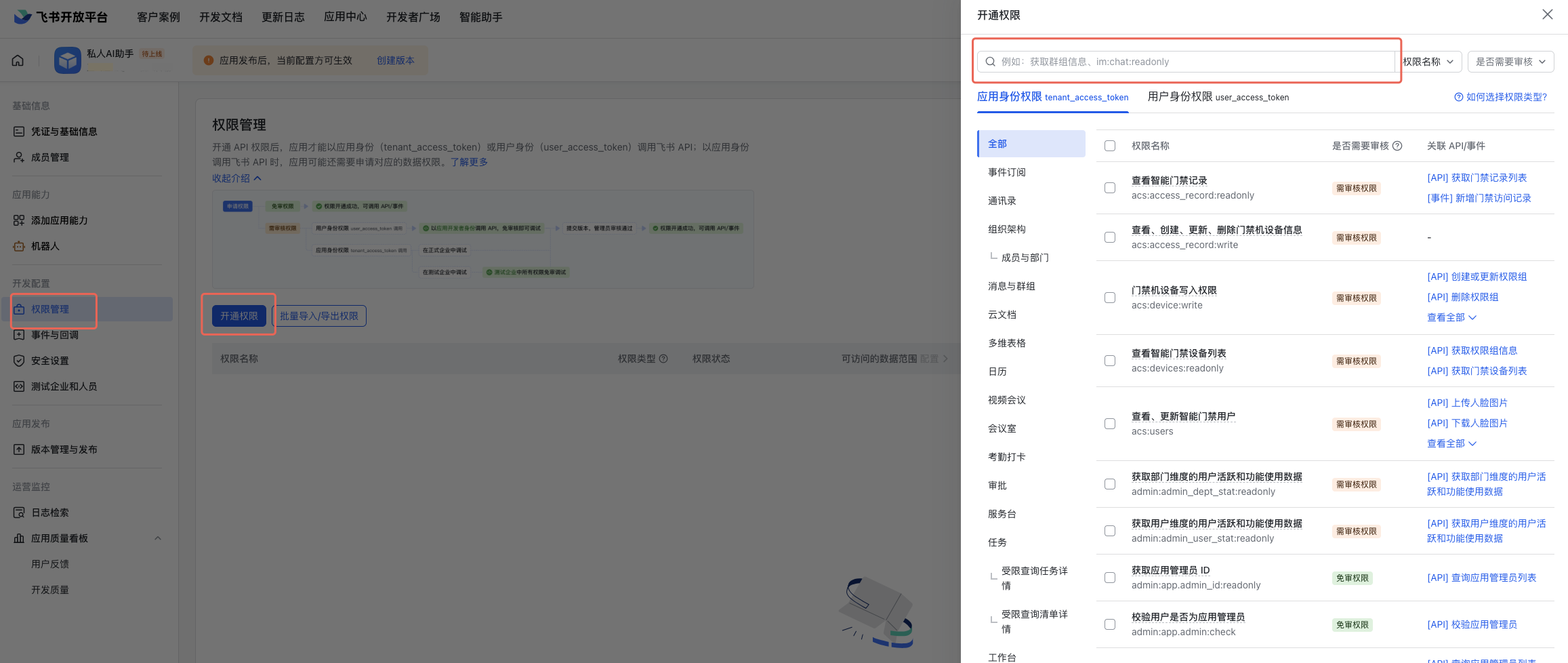Check the 查看智能门禁设备列表 permission
Image resolution: width=1568 pixels, height=663 pixels.
point(1110,361)
